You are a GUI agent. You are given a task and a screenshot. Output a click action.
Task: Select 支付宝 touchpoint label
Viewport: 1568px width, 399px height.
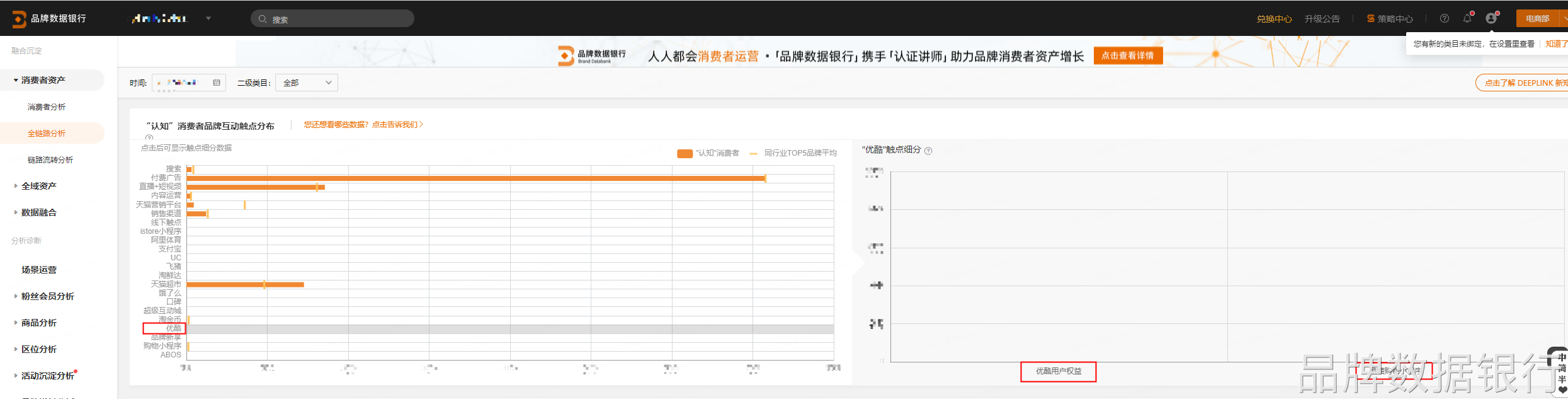coord(170,249)
